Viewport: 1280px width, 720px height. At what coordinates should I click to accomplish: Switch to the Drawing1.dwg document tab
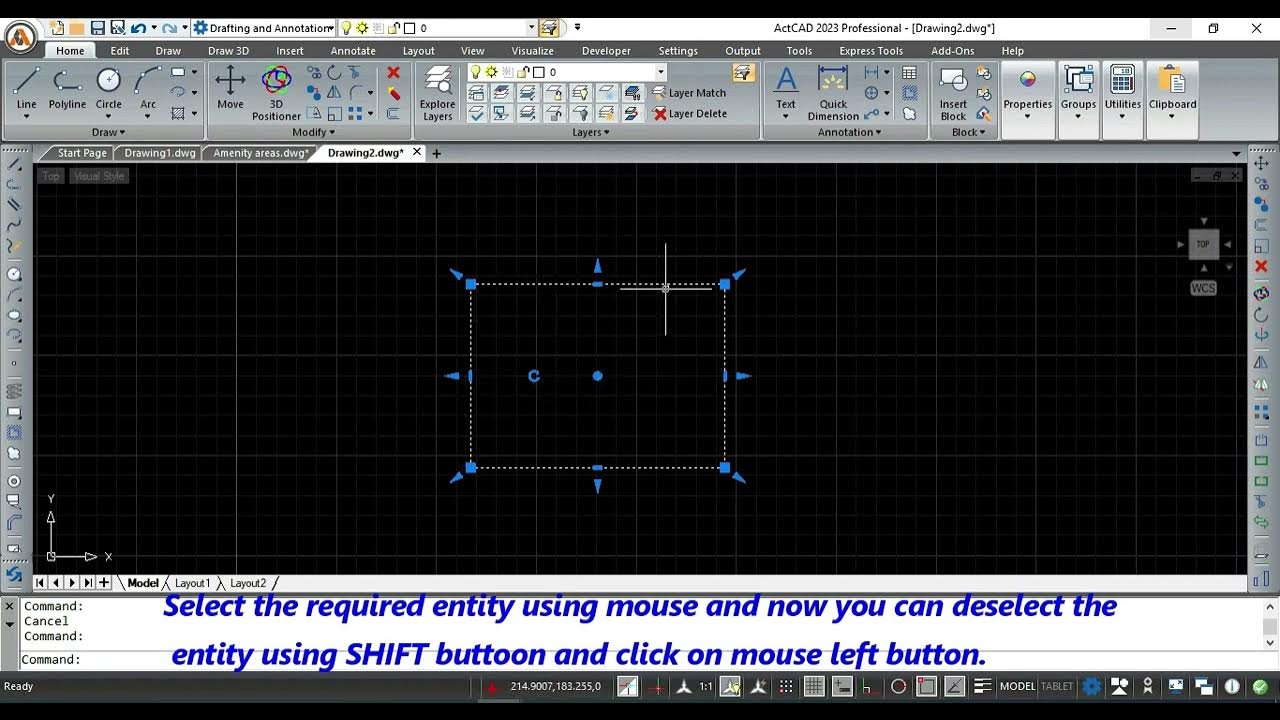point(159,153)
